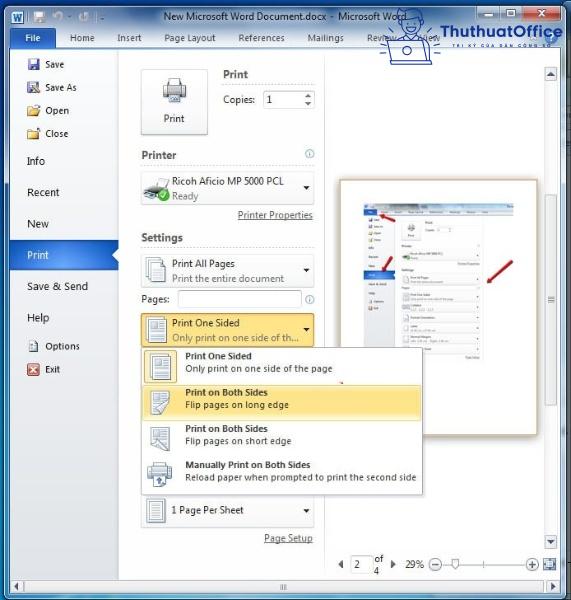Open Page Setup link

click(288, 538)
